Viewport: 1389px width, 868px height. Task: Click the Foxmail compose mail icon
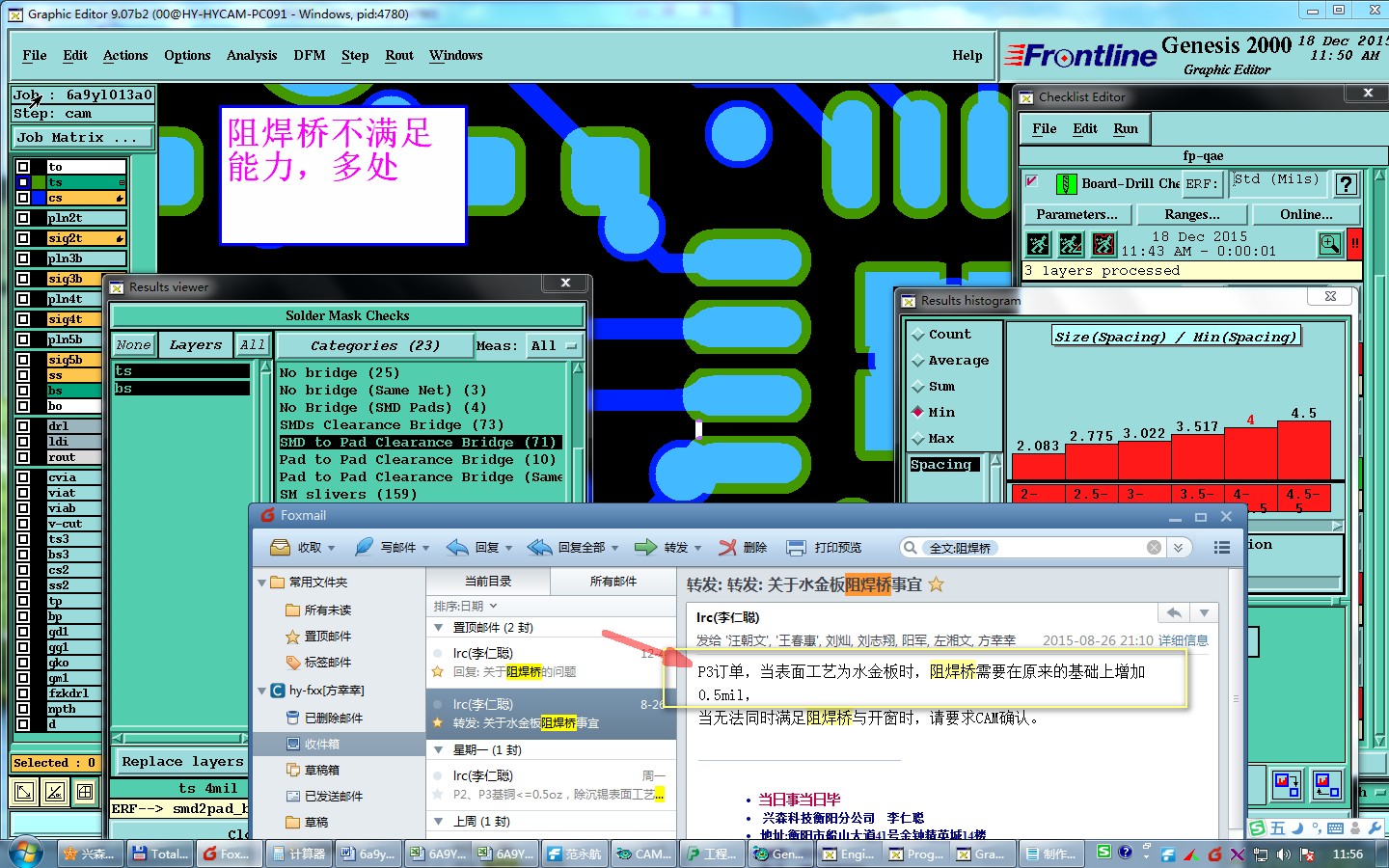coord(364,548)
